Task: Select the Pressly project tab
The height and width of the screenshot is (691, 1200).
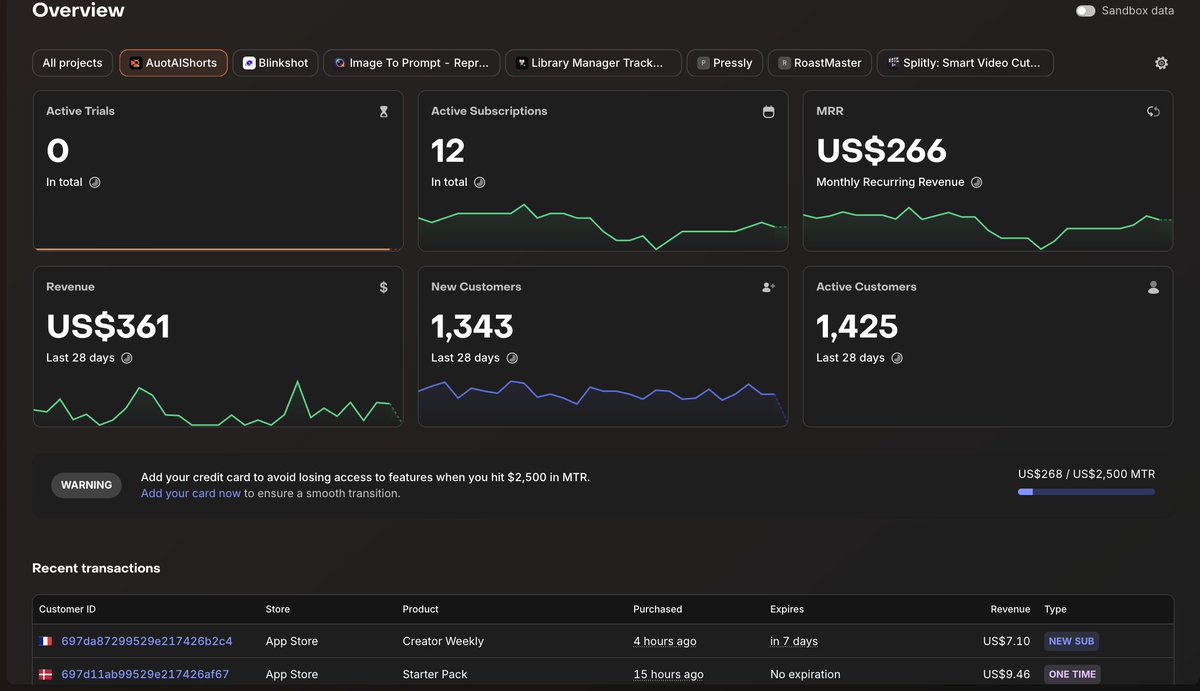Action: point(725,63)
